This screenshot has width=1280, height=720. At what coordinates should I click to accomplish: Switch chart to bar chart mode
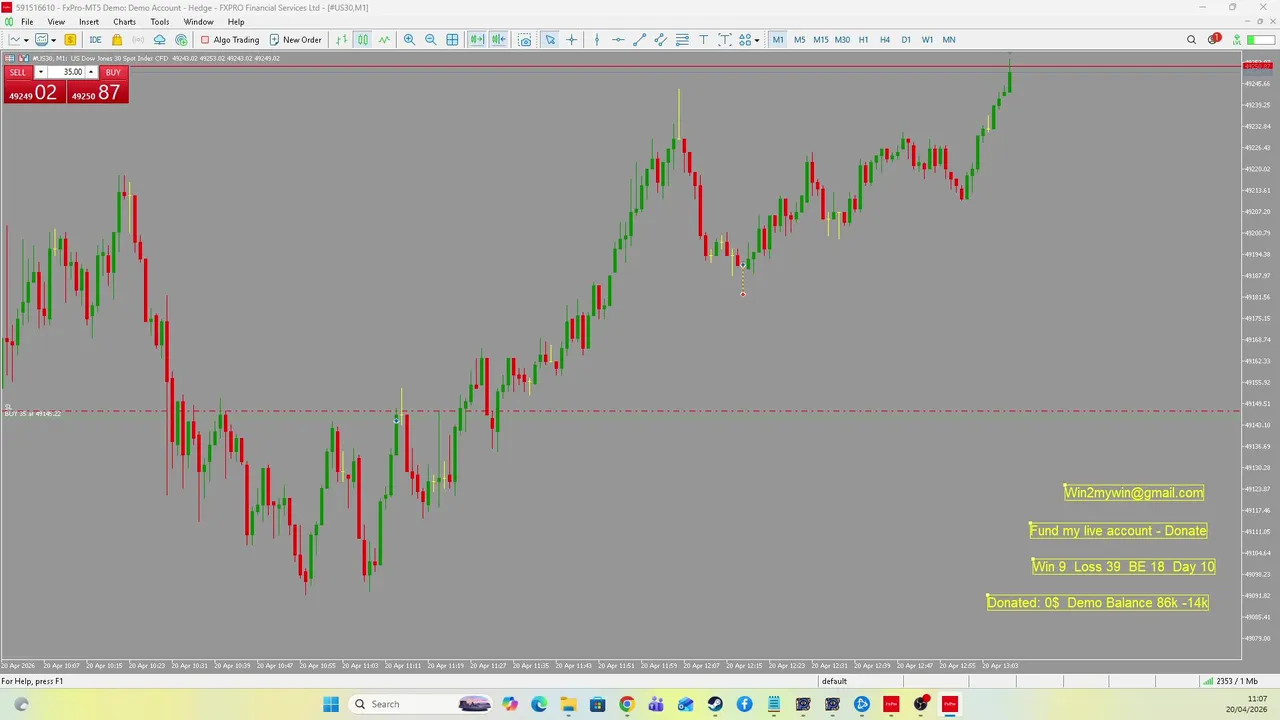342,40
